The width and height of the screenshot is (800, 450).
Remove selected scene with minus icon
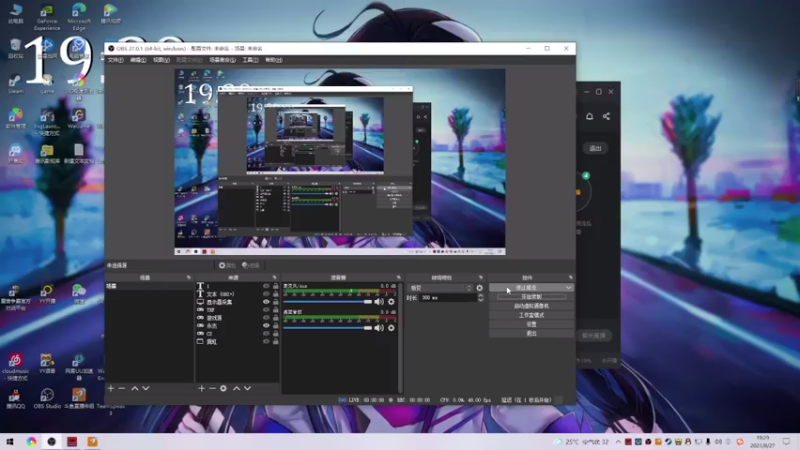coord(121,388)
